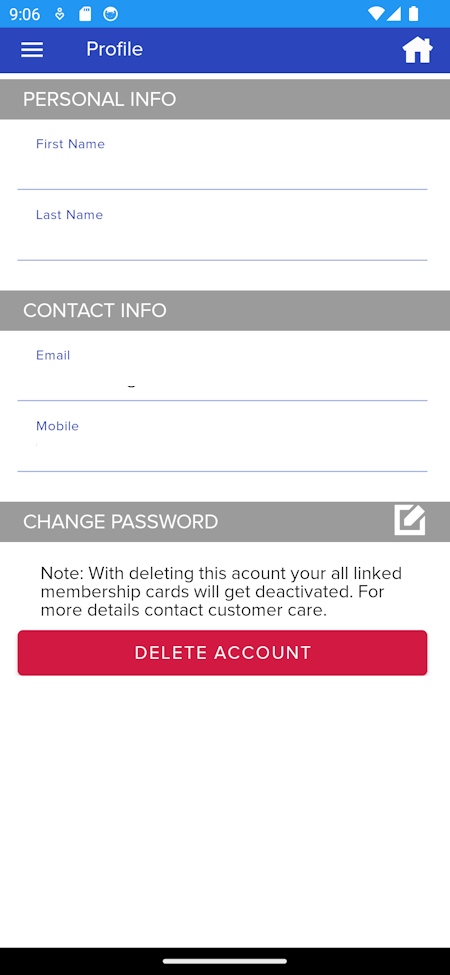Image resolution: width=450 pixels, height=975 pixels.
Task: Tap the Wi-Fi status icon
Action: pyautogui.click(x=376, y=14)
